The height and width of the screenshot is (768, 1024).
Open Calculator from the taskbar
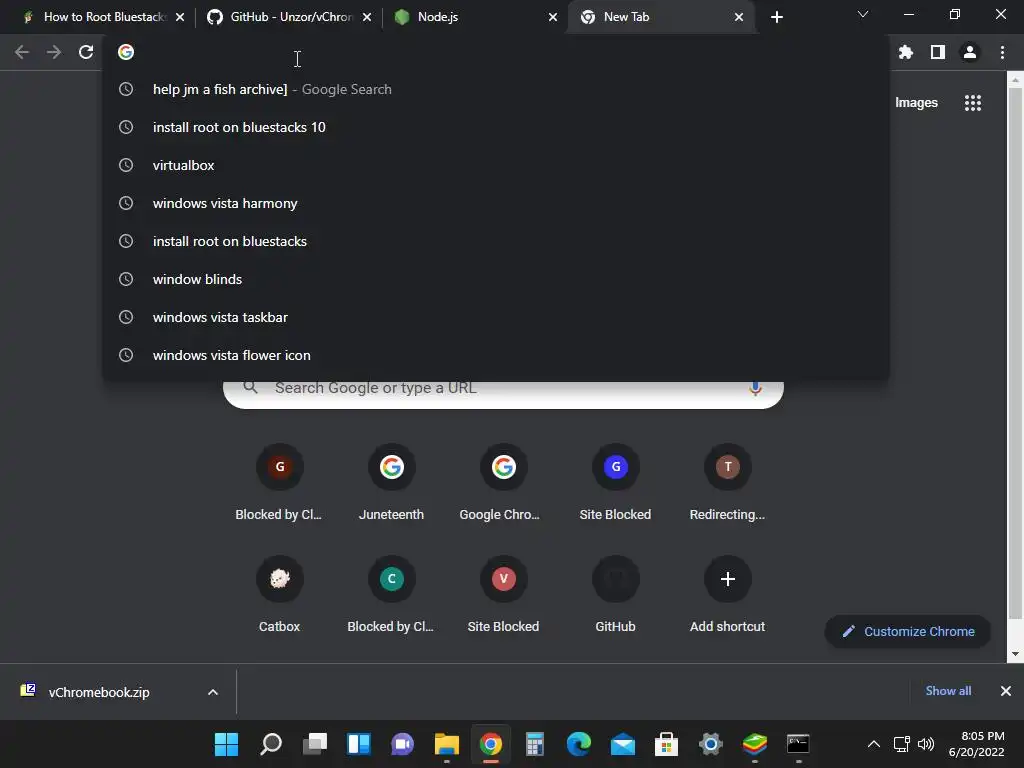534,744
